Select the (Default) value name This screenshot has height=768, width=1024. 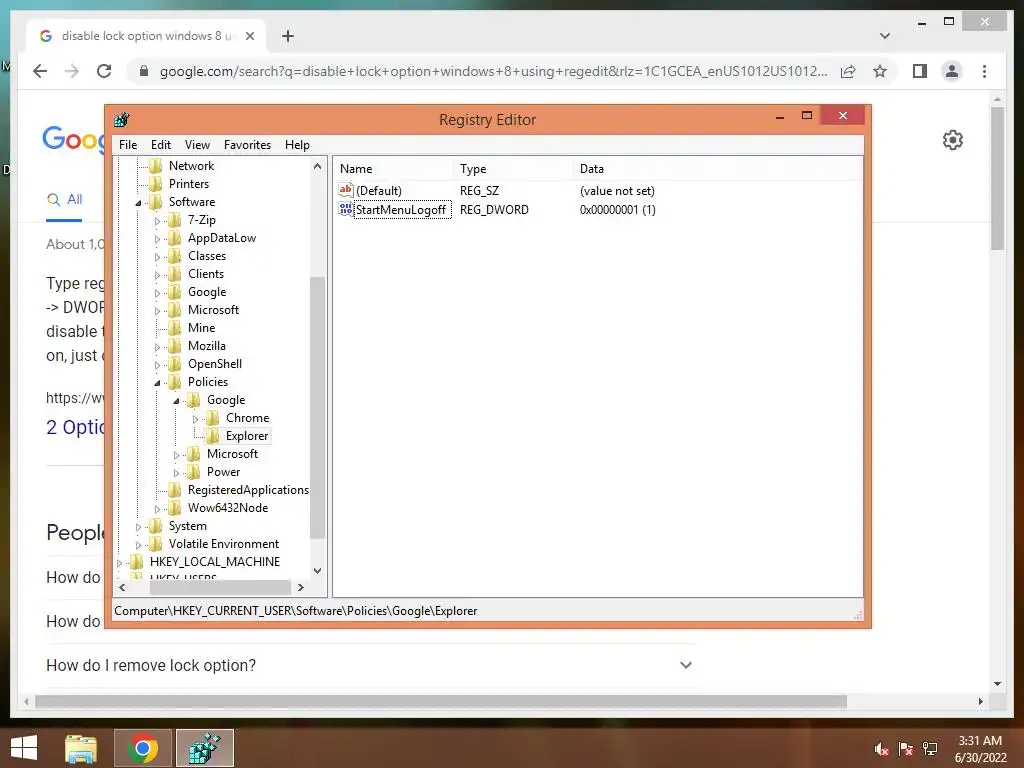[x=379, y=191]
